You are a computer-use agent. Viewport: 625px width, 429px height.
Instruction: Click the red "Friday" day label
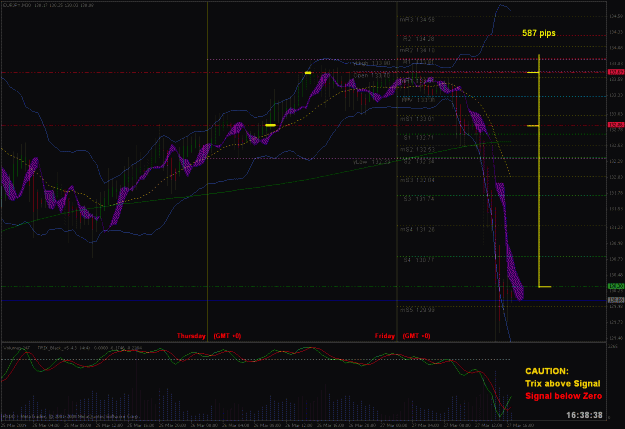(385, 336)
